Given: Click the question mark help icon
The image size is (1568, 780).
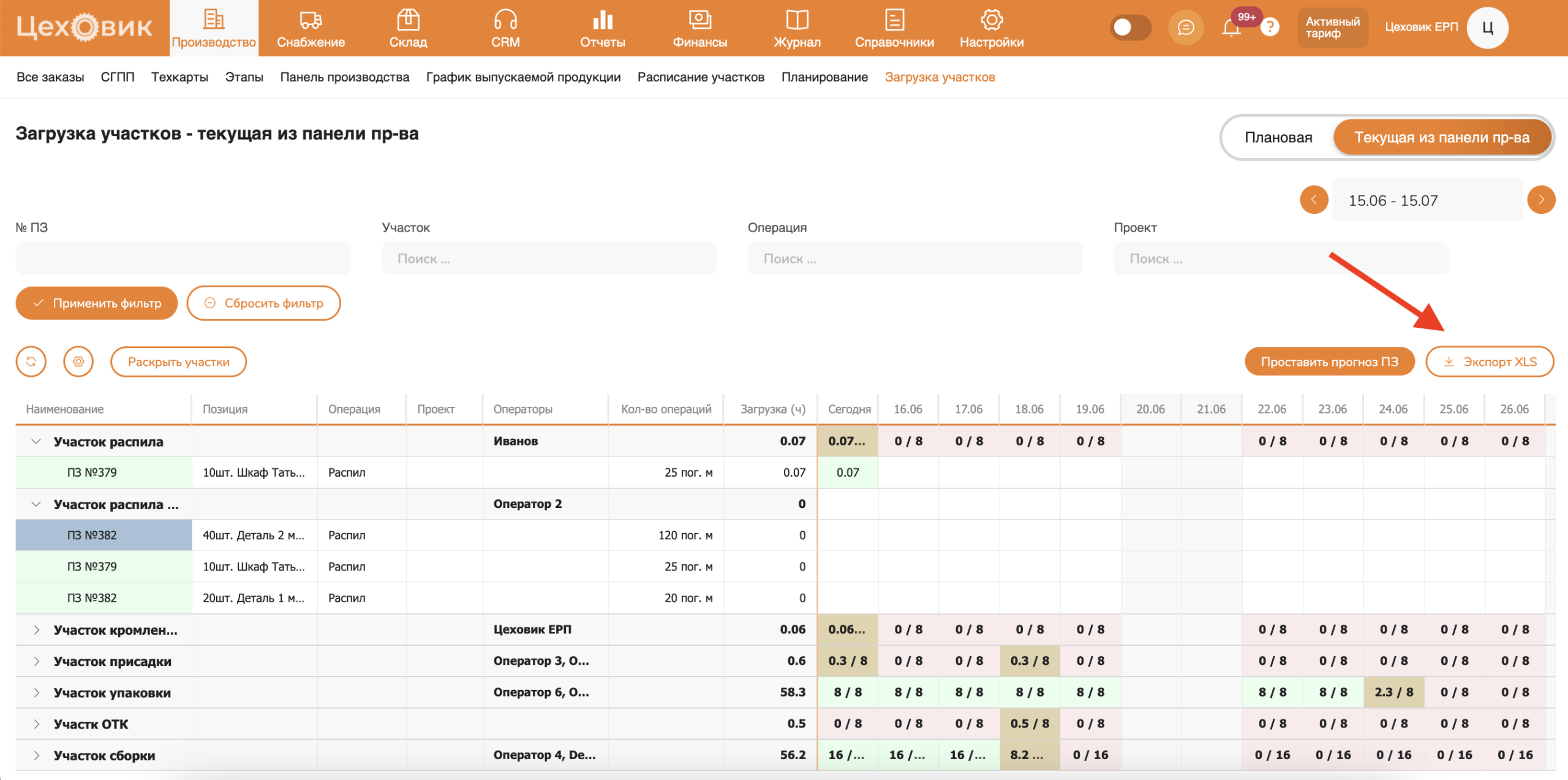Looking at the screenshot, I should click(x=1270, y=27).
